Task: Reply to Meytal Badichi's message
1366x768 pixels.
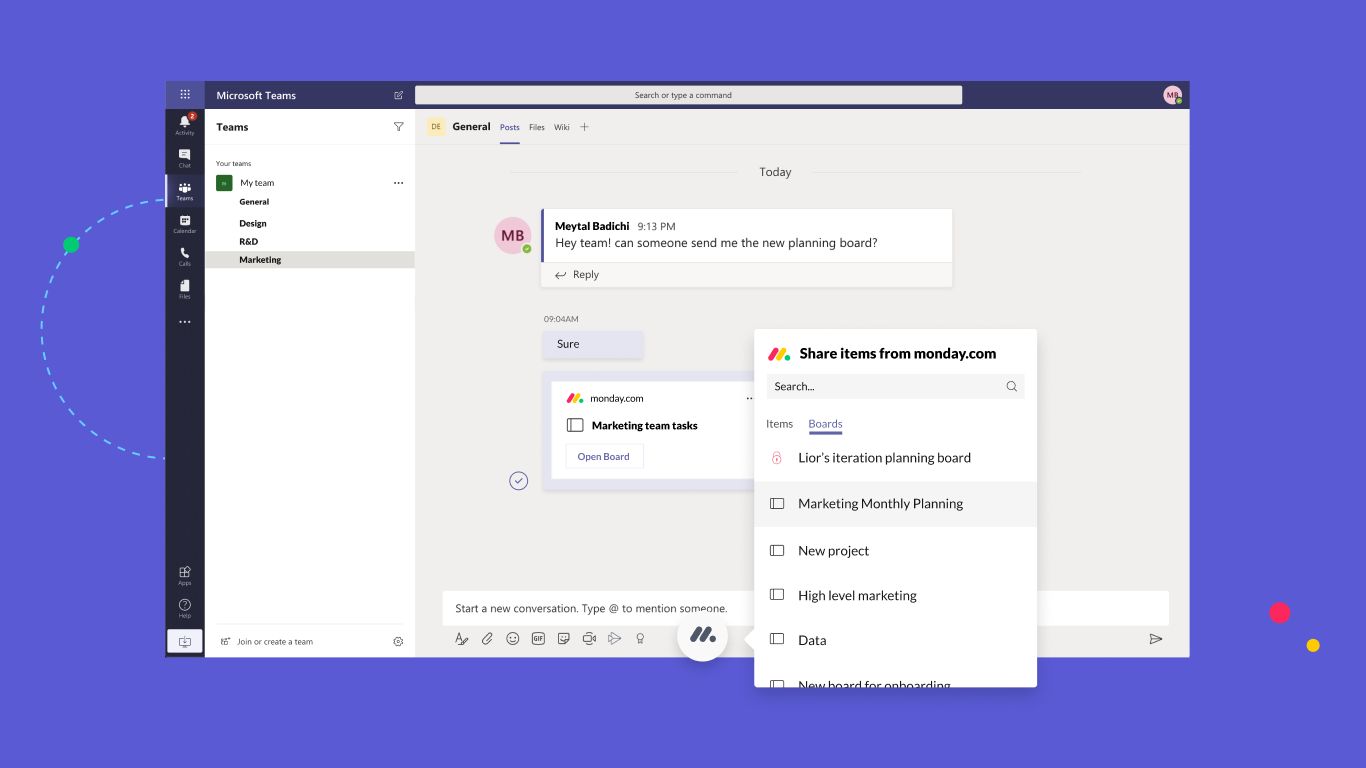Action: point(577,275)
